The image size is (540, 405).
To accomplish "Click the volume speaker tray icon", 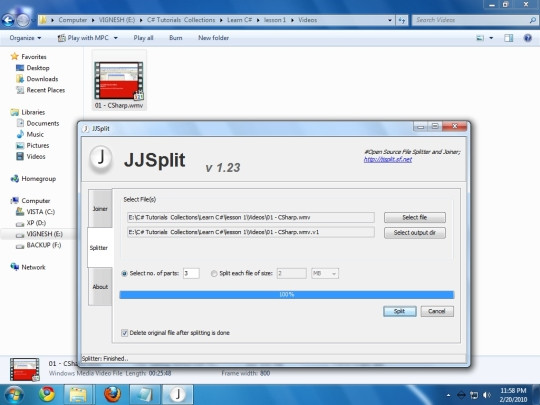I will [487, 395].
